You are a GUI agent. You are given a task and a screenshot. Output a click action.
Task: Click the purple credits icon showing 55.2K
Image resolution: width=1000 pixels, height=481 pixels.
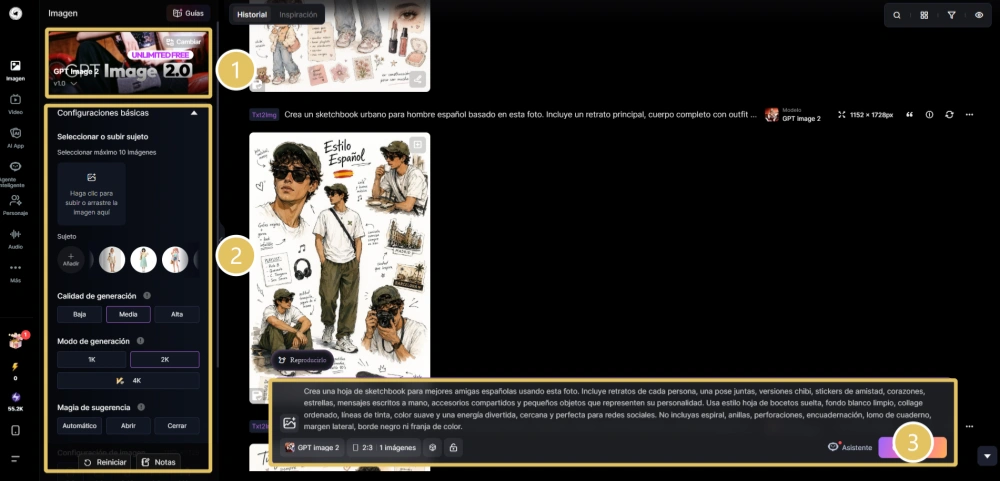[x=15, y=397]
